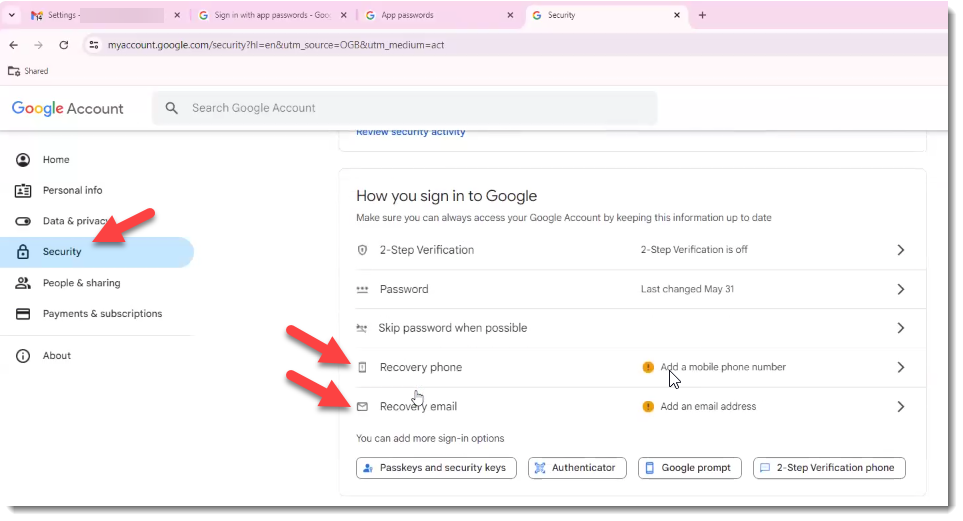This screenshot has height=521, width=963.
Task: Open People & sharing in the sidebar
Action: (x=96, y=283)
